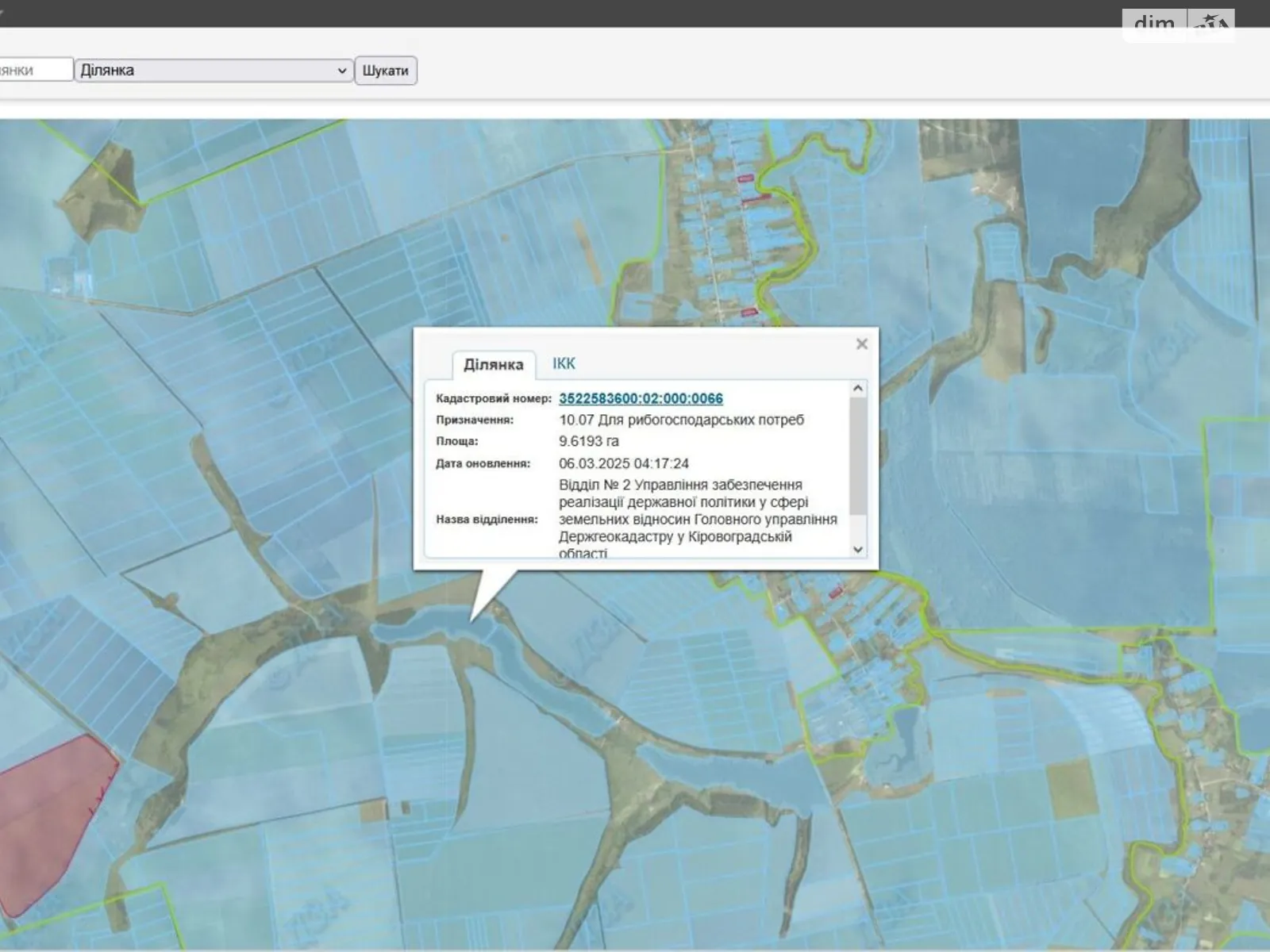Open cadastral number 3522583600:02:000:0066 link

pyautogui.click(x=641, y=398)
